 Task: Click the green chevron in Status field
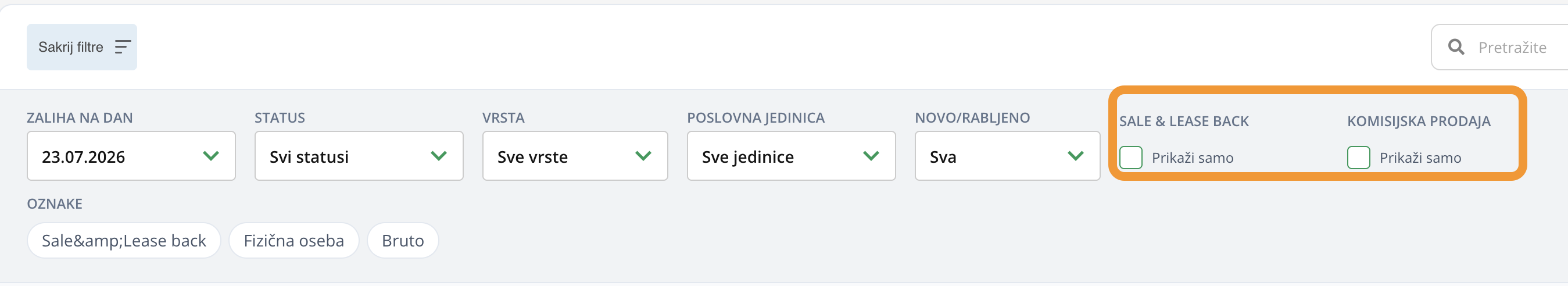(438, 156)
